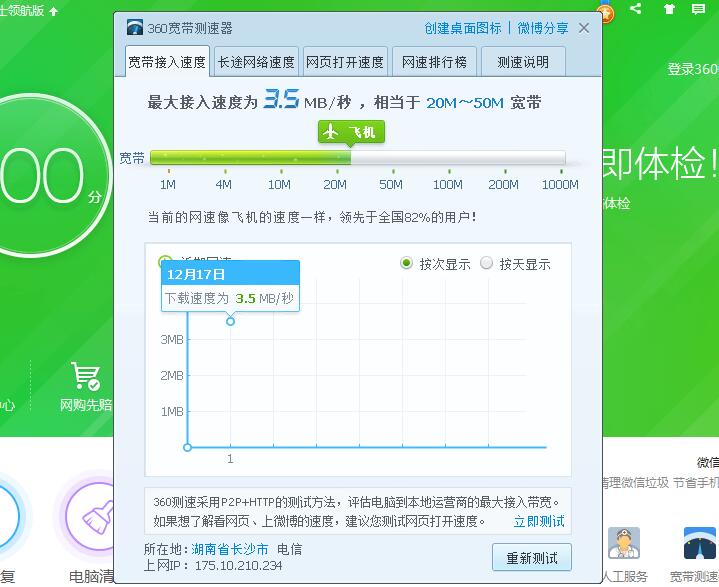
Task: Open 网购先赔 shopping cart icon
Action: (86, 376)
